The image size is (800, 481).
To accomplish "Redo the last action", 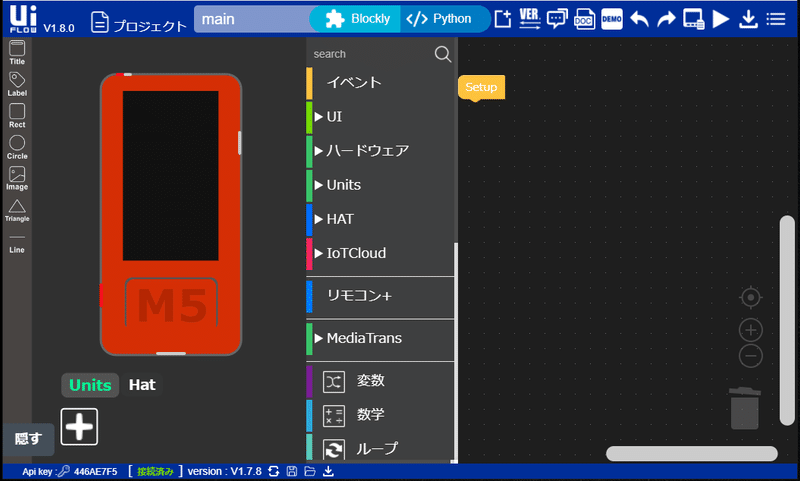I will [666, 19].
